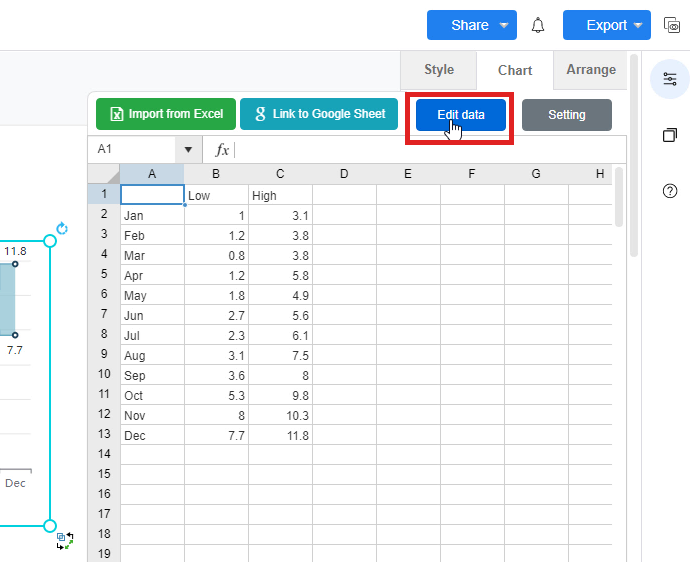
Task: Click Import from Excel button
Action: [x=166, y=114]
